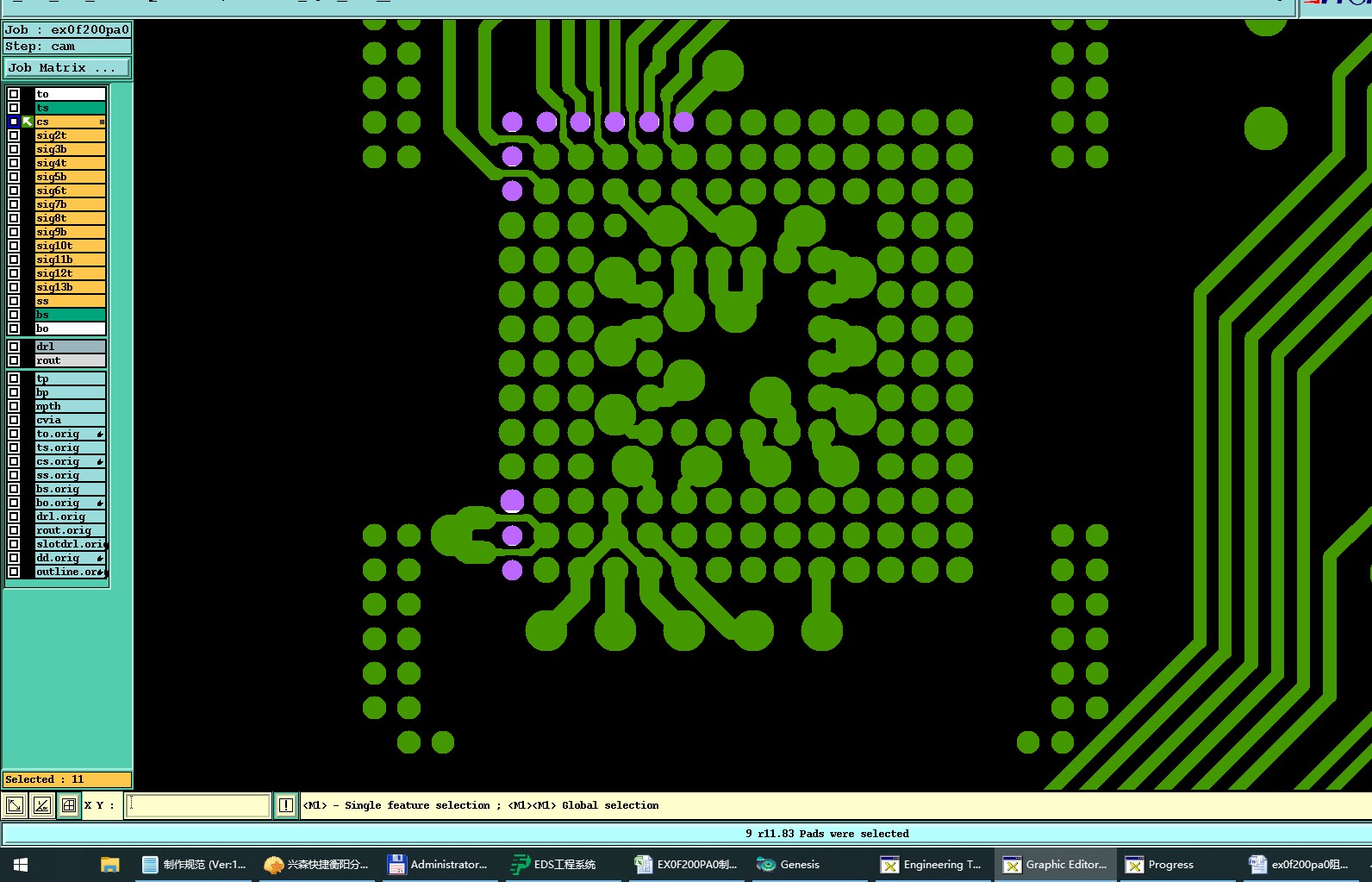The width and height of the screenshot is (1372, 882).
Task: Click the X Y coordinate input field
Action: point(198,805)
